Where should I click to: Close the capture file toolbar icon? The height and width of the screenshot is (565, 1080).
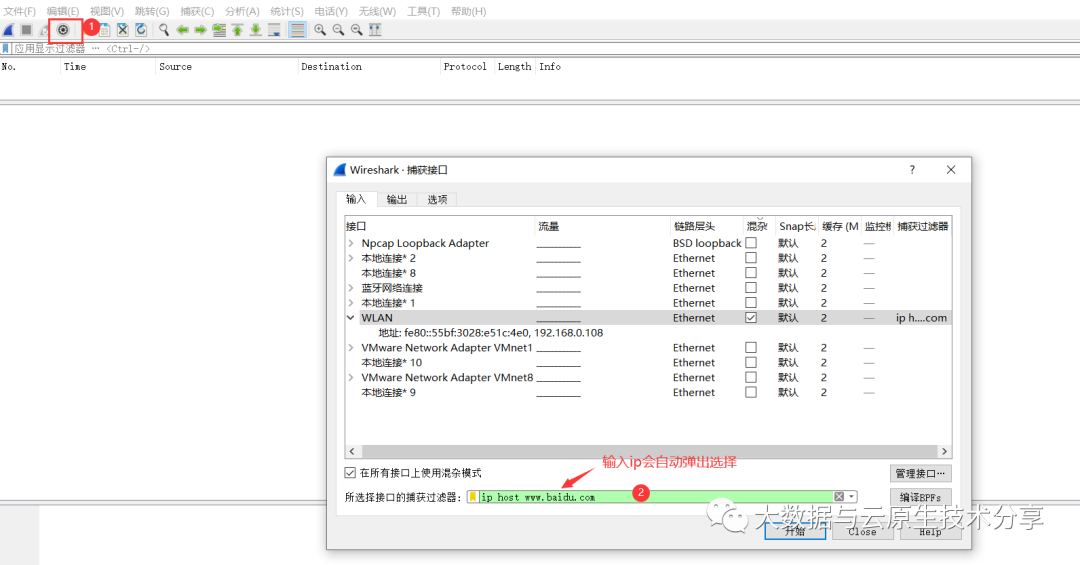pyautogui.click(x=123, y=30)
